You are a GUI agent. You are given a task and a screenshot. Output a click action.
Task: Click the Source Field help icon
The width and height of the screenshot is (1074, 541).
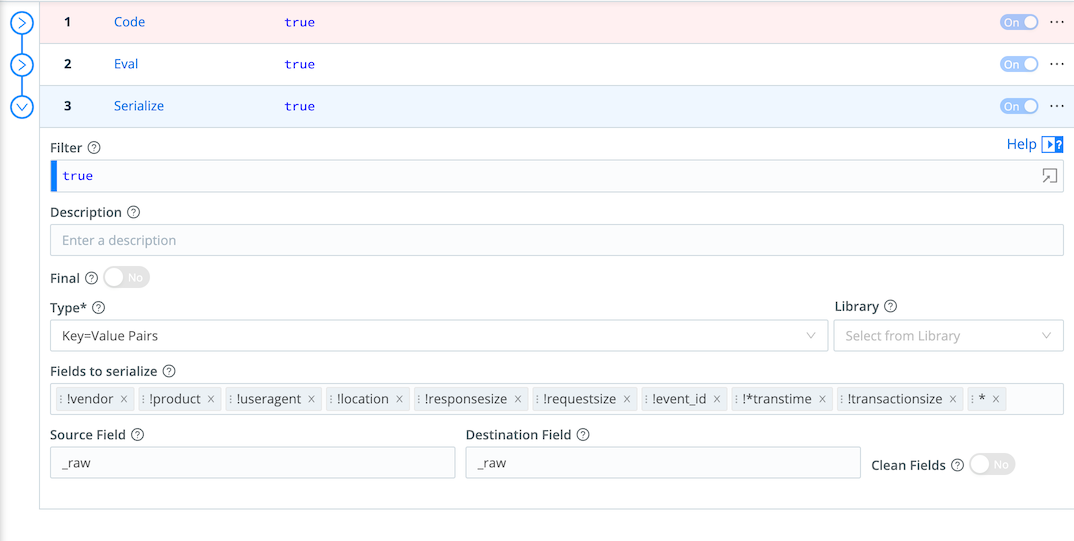[138, 435]
